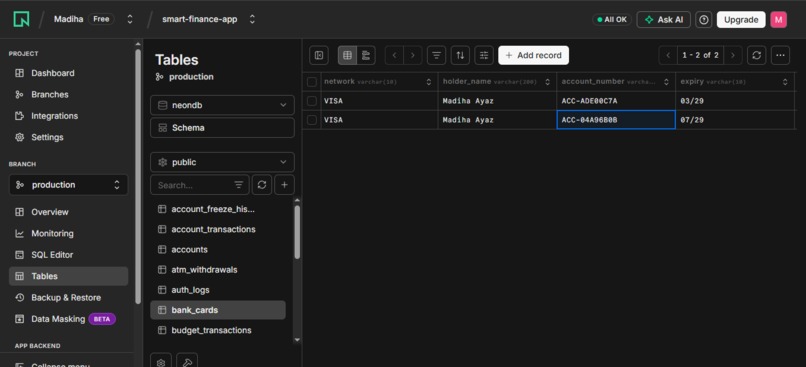Open the filters icon in the table toolbar
Image resolution: width=806 pixels, height=367 pixels.
pos(436,56)
